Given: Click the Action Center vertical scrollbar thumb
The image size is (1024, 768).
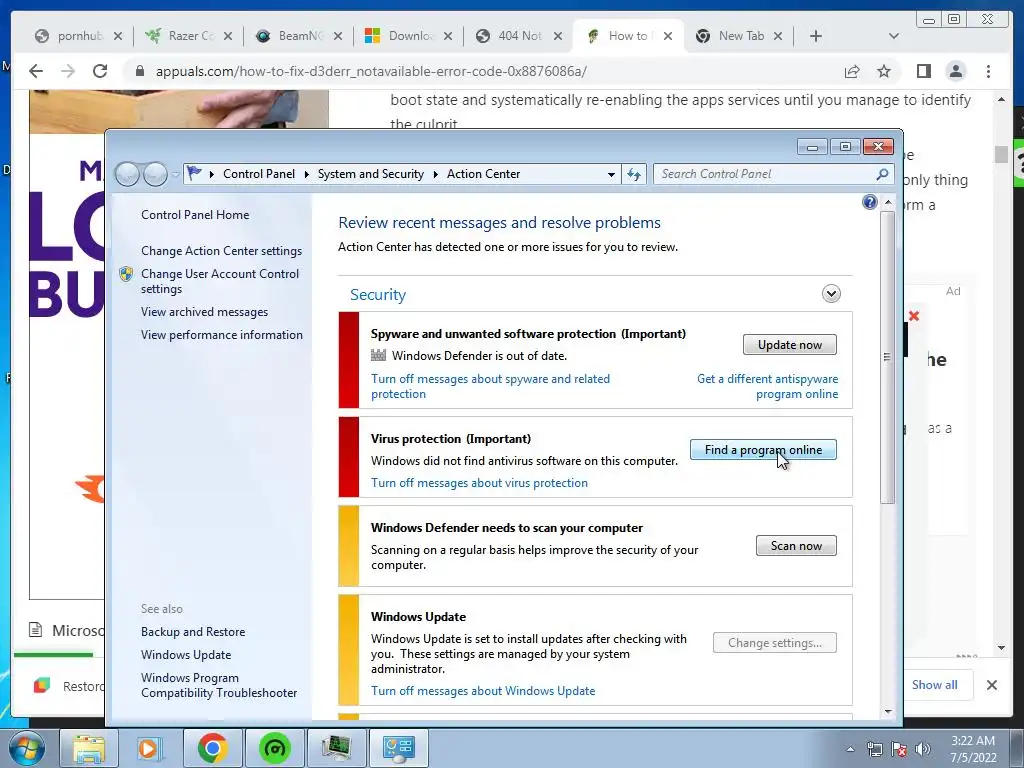Looking at the screenshot, I should point(887,357).
